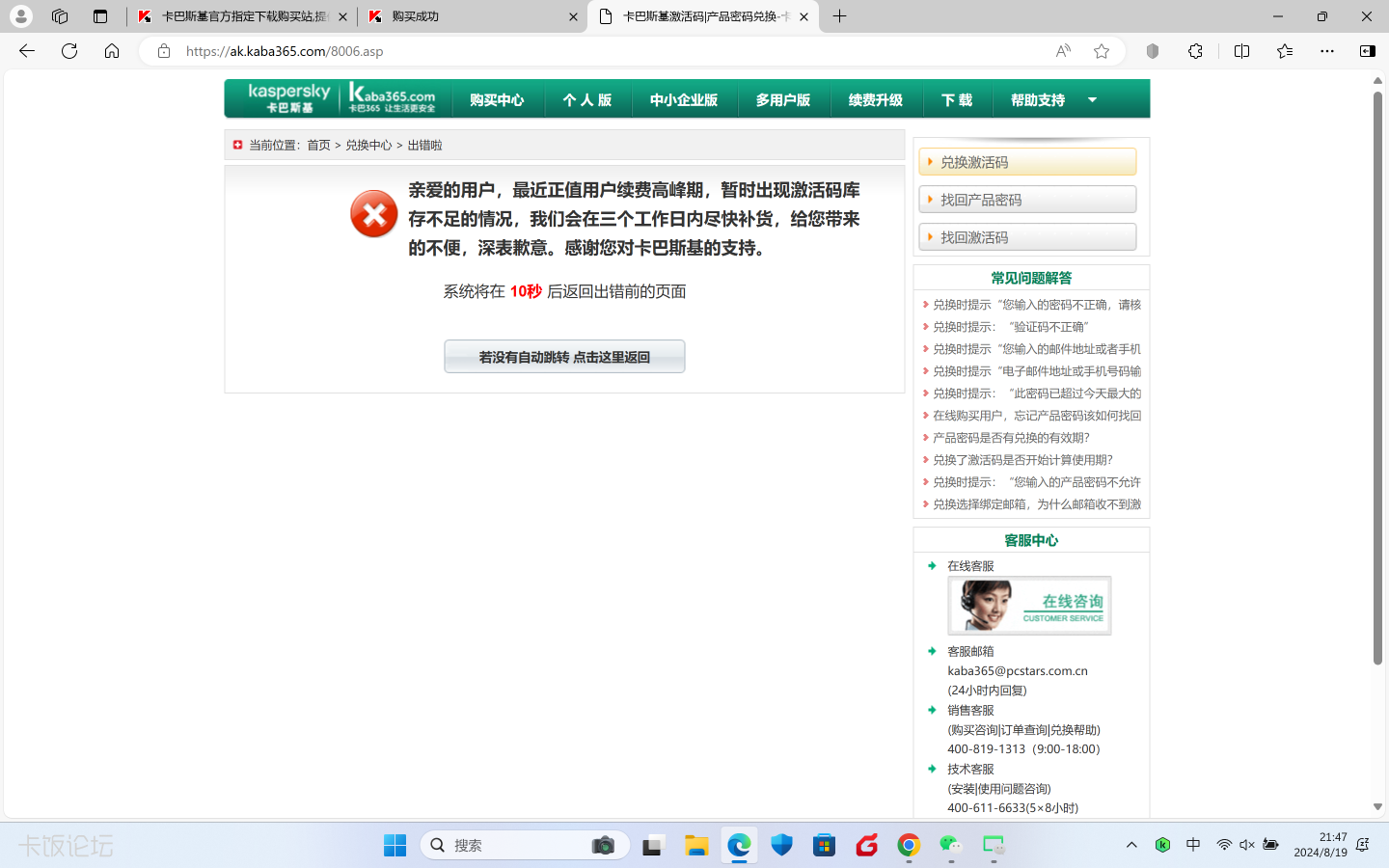Open the Workspaces icon
The height and width of the screenshot is (868, 1389).
[60, 16]
